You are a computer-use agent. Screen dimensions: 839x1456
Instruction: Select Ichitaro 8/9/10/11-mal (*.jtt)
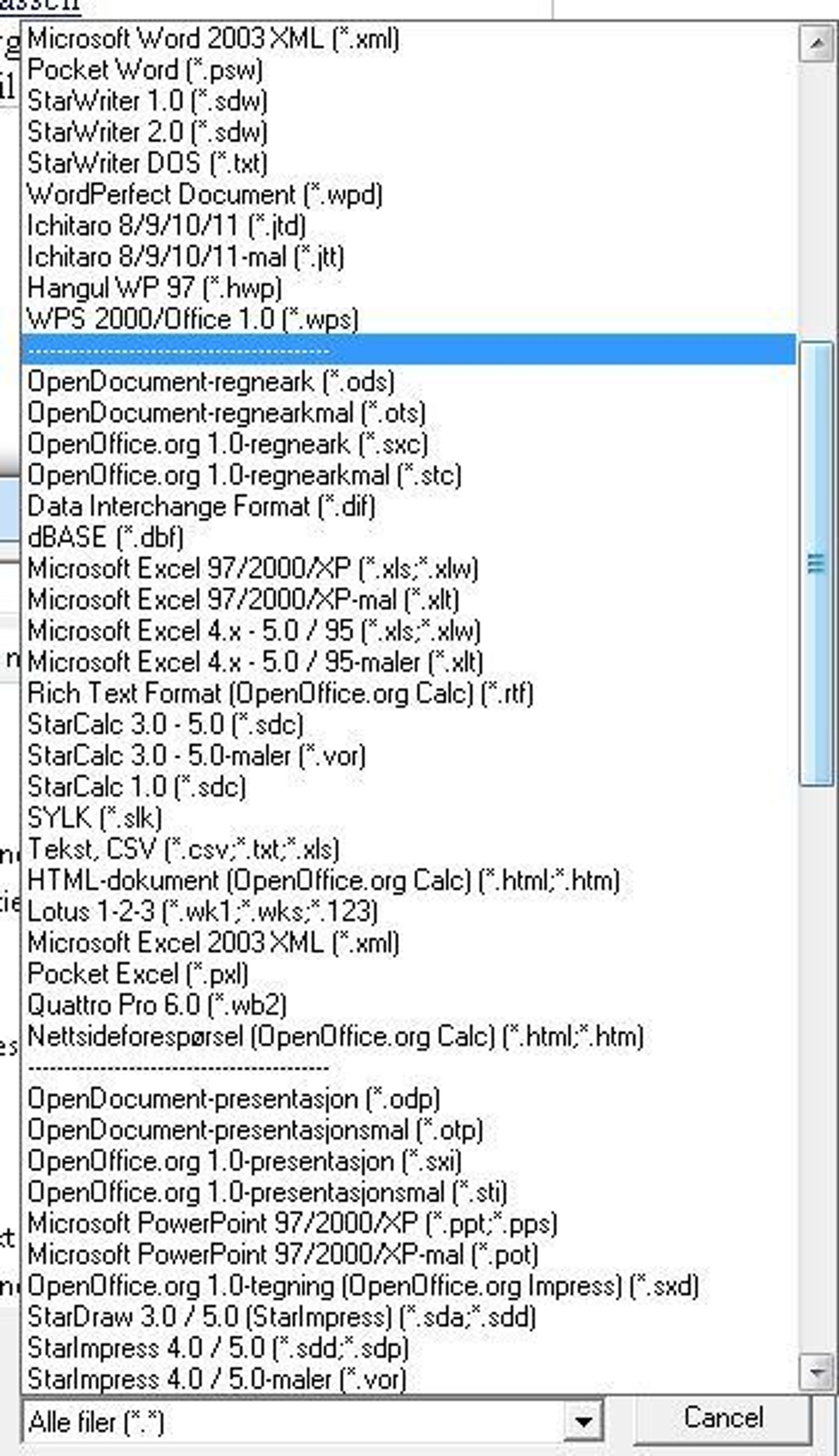[x=409, y=257]
